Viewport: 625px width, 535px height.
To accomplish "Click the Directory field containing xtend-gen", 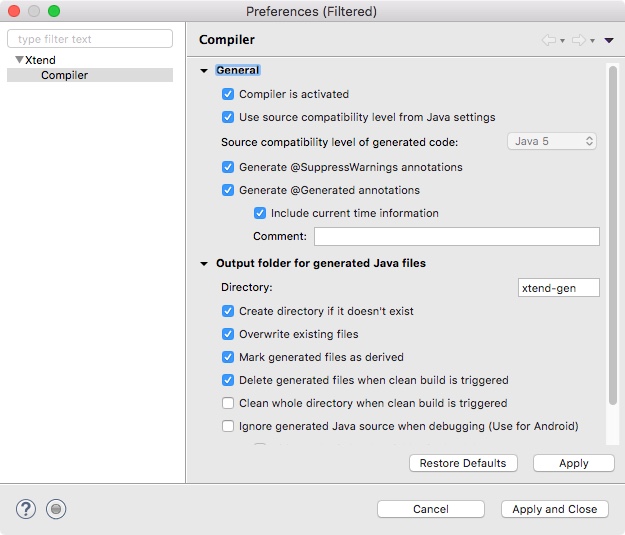I will pyautogui.click(x=559, y=287).
